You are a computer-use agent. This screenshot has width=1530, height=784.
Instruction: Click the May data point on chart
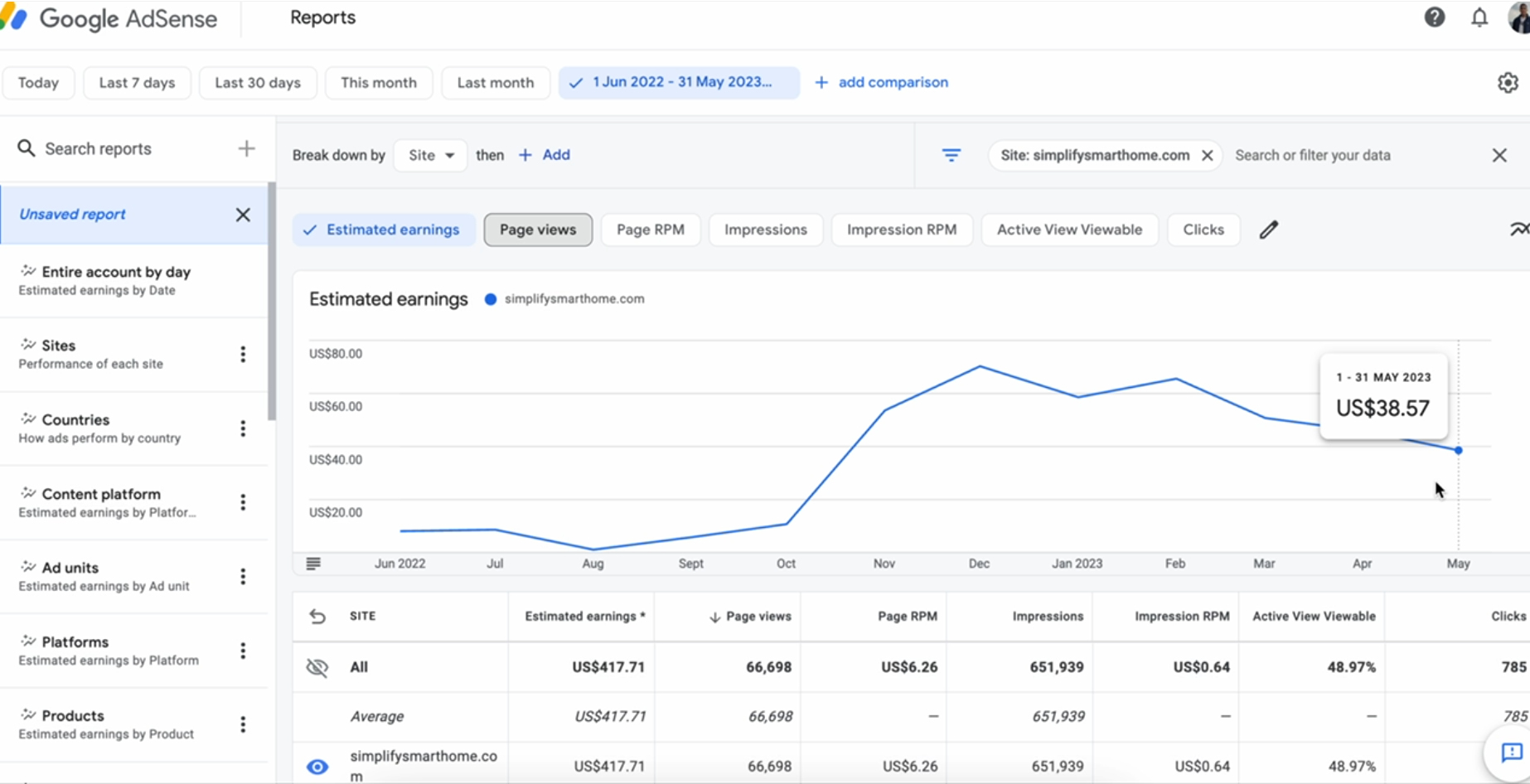point(1458,450)
